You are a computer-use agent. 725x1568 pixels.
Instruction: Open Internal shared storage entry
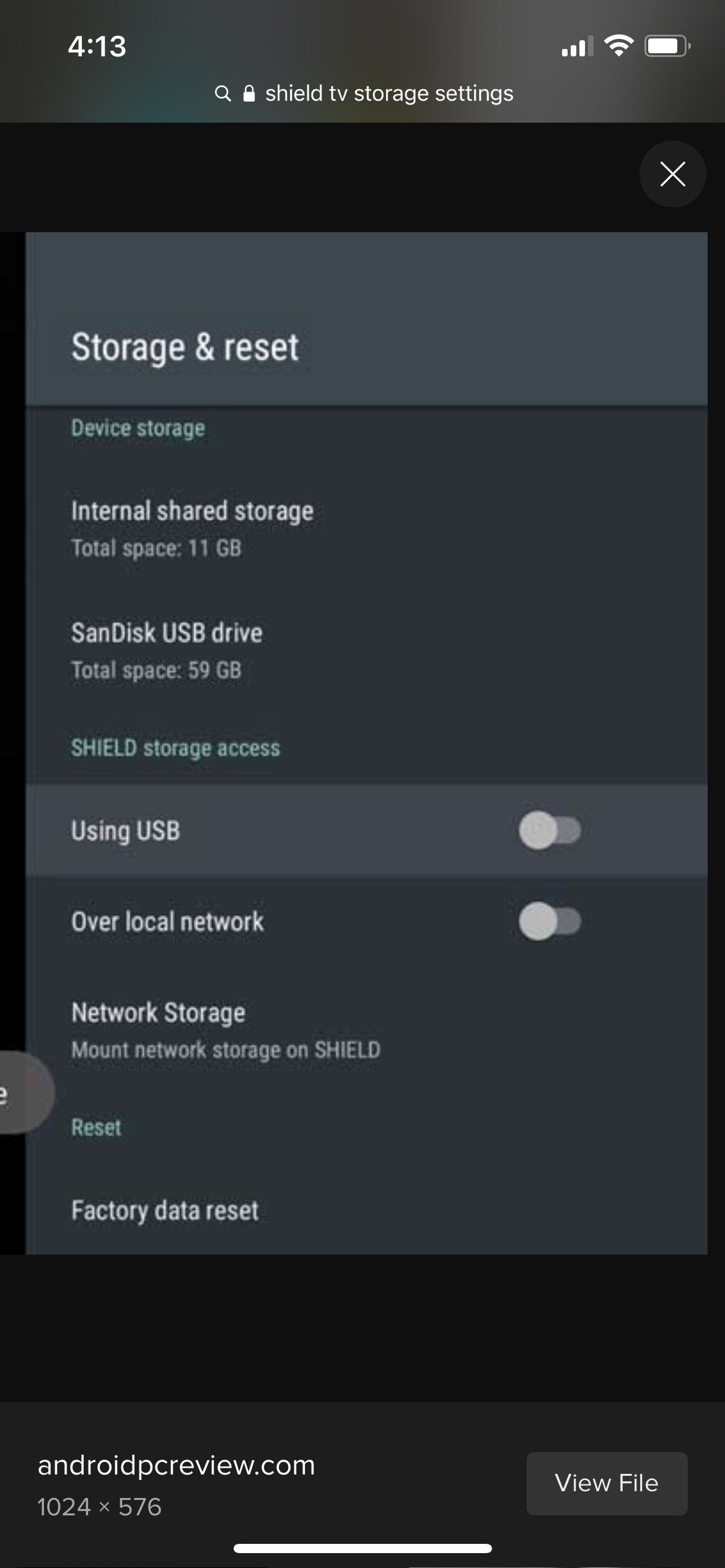pyautogui.click(x=192, y=528)
